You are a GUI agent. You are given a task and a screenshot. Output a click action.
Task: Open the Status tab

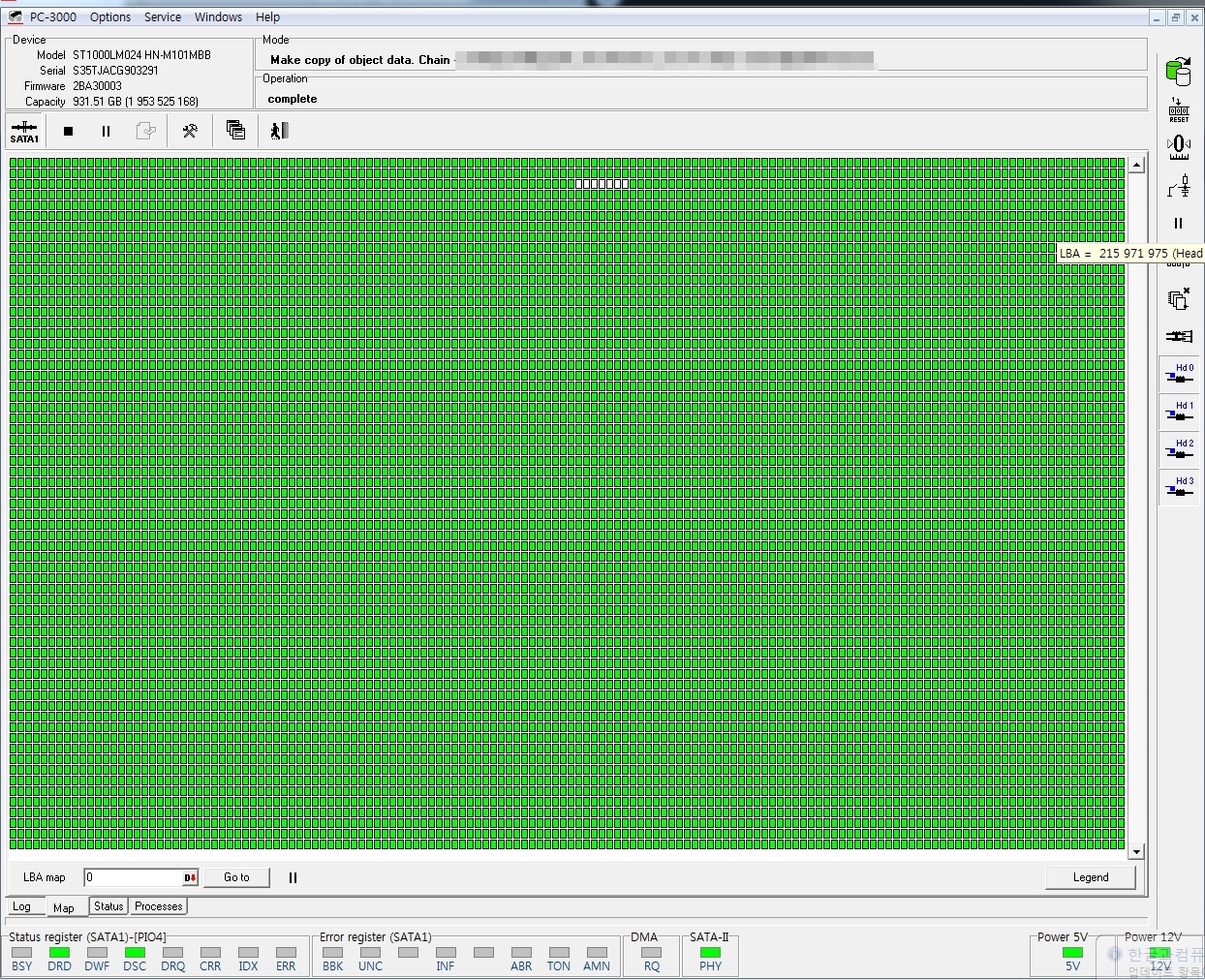[108, 906]
